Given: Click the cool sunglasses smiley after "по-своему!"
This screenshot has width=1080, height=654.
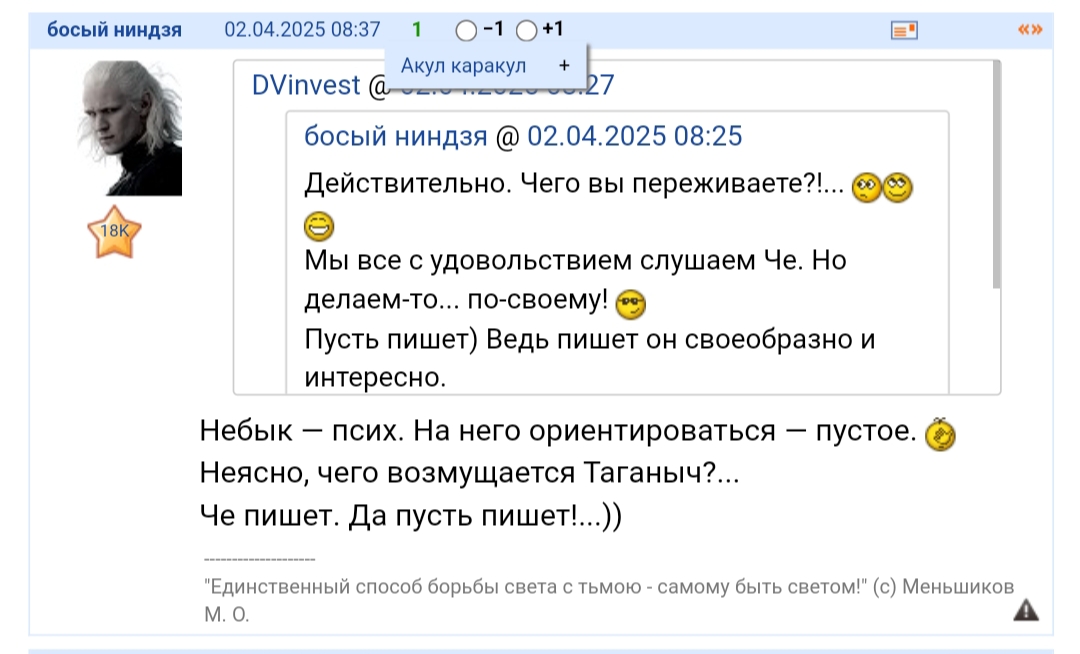Looking at the screenshot, I should click(x=632, y=301).
